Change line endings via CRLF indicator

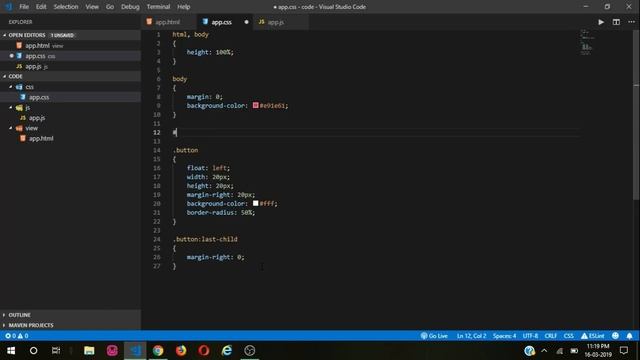point(551,336)
